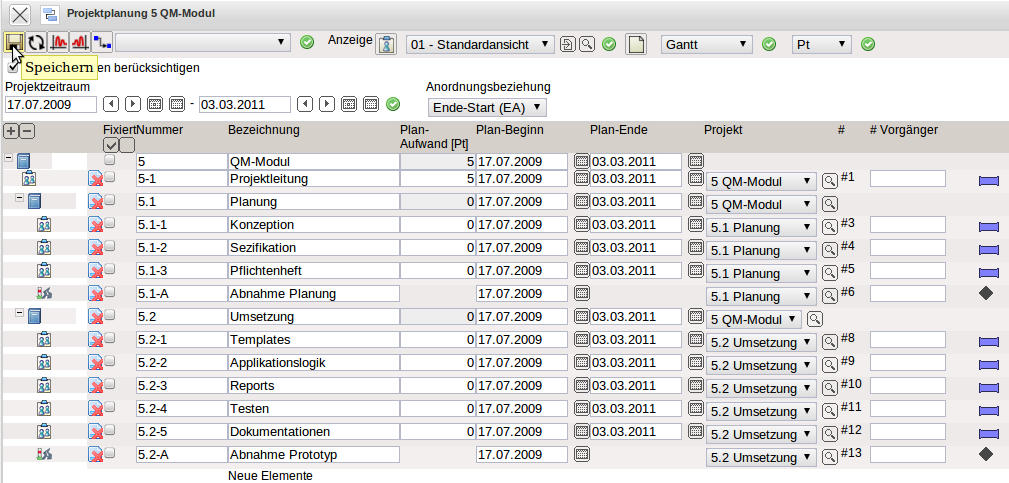The width and height of the screenshot is (1009, 483).
Task: Click the first red histogram icon
Action: tap(59, 42)
